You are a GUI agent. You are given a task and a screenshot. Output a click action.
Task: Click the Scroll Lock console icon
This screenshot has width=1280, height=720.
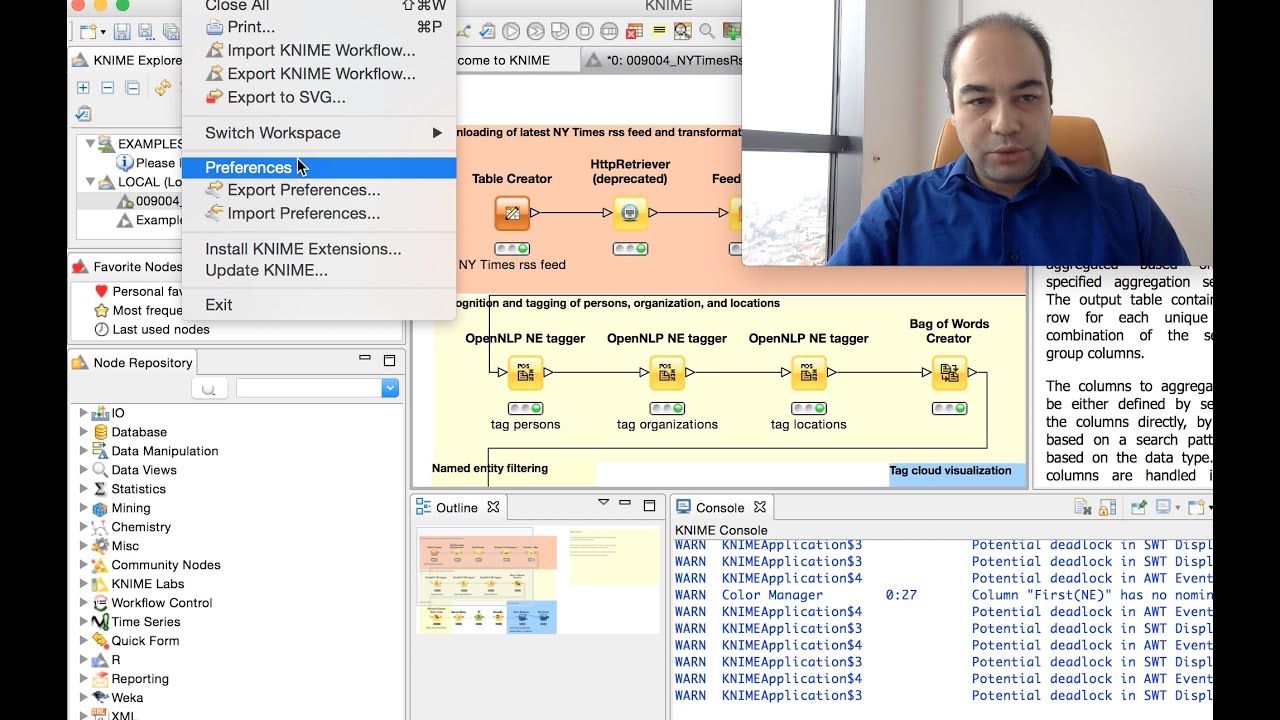(1107, 508)
